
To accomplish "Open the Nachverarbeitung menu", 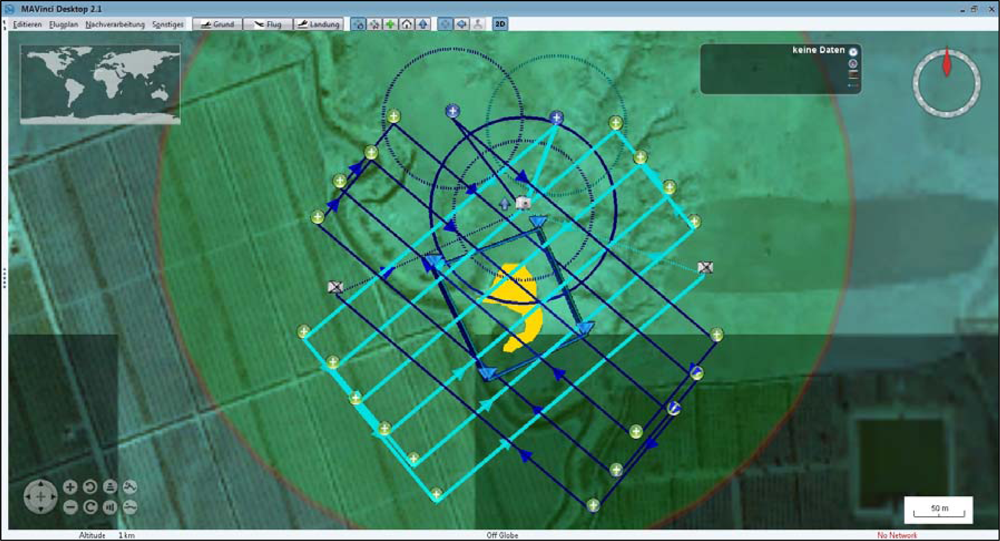I will [x=115, y=24].
